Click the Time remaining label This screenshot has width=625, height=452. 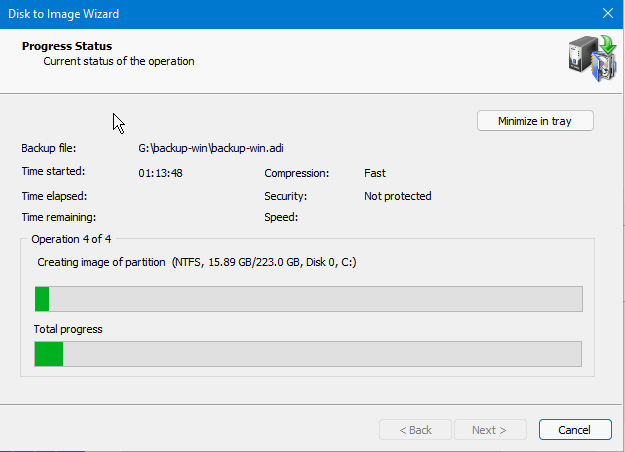coord(59,217)
